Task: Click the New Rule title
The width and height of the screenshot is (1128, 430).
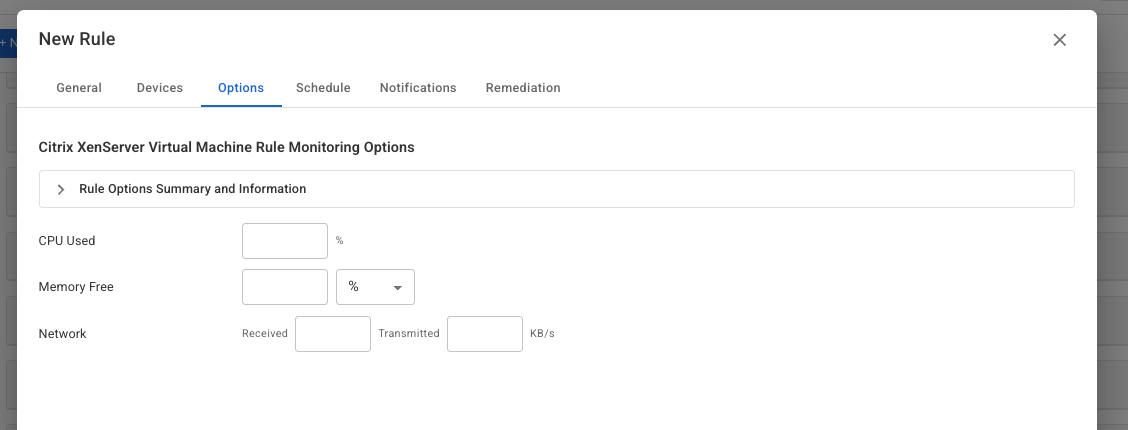Action: tap(77, 39)
